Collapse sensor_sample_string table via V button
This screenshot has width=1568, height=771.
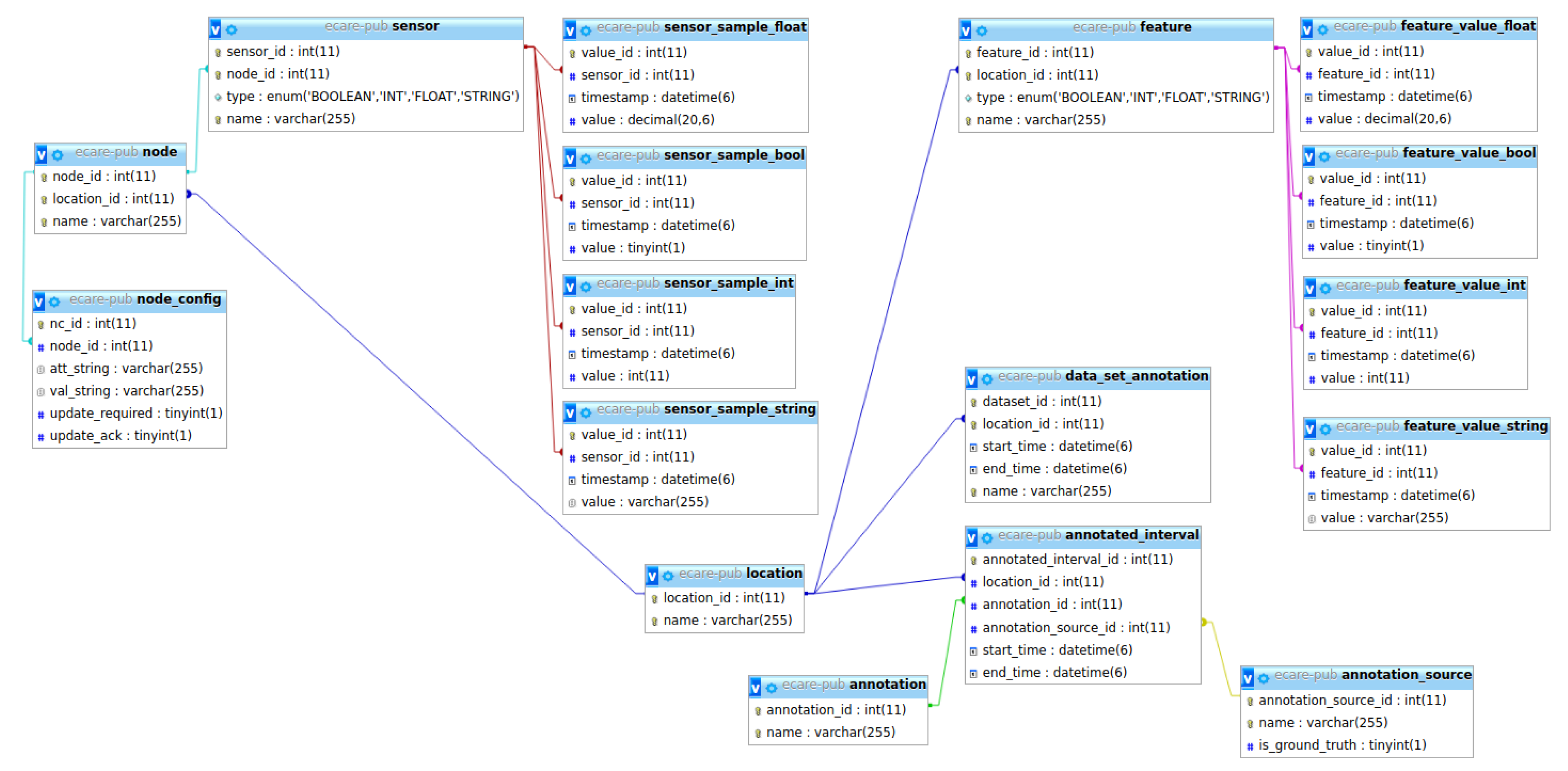pos(570,413)
